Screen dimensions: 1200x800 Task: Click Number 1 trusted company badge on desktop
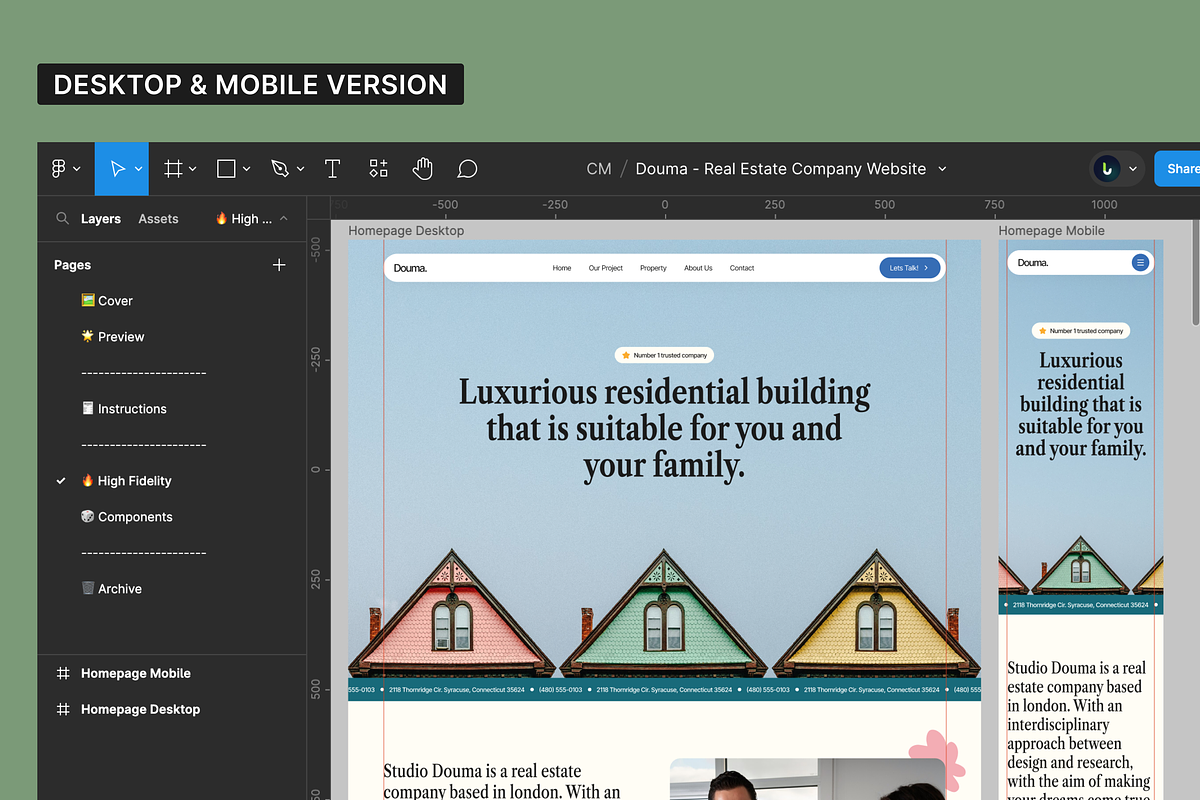coord(664,355)
